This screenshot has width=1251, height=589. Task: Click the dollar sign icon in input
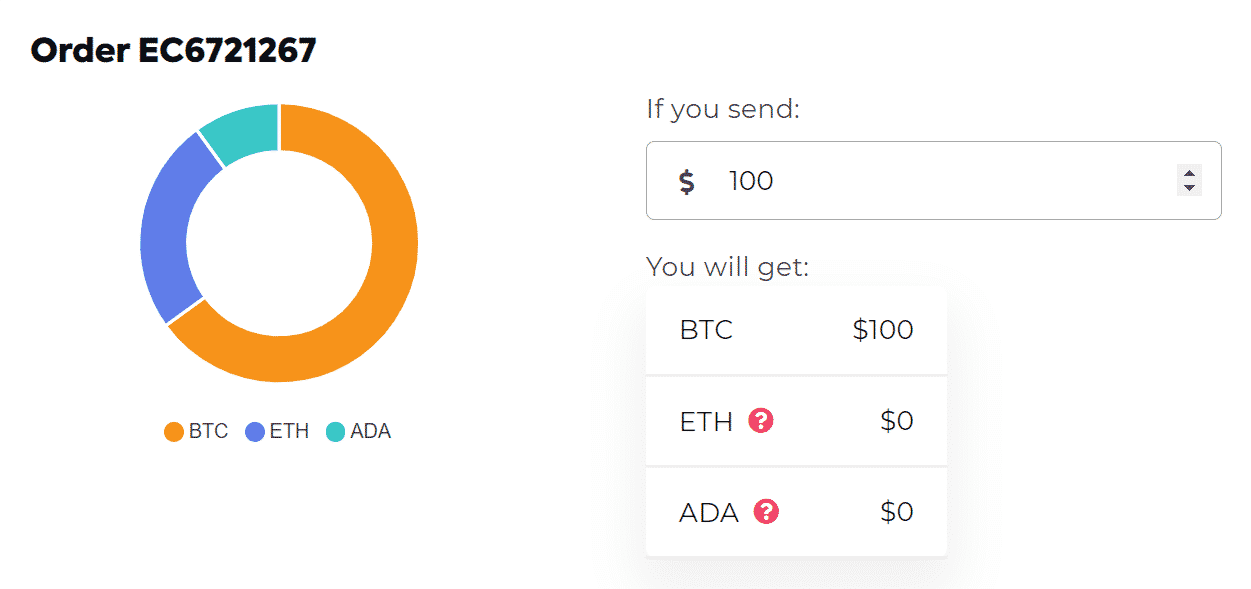click(686, 181)
